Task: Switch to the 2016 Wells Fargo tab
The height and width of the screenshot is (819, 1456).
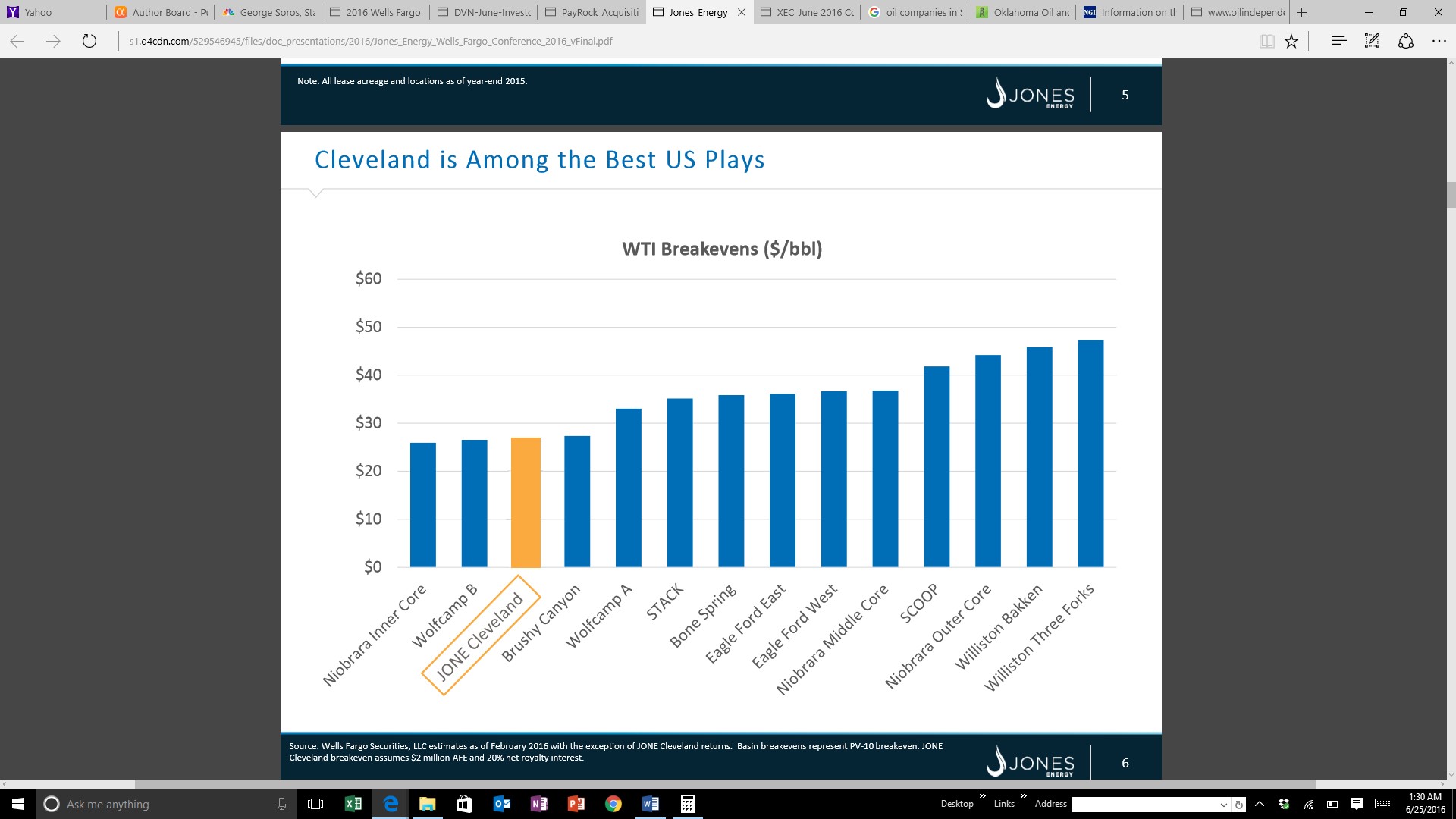Action: 375,12
